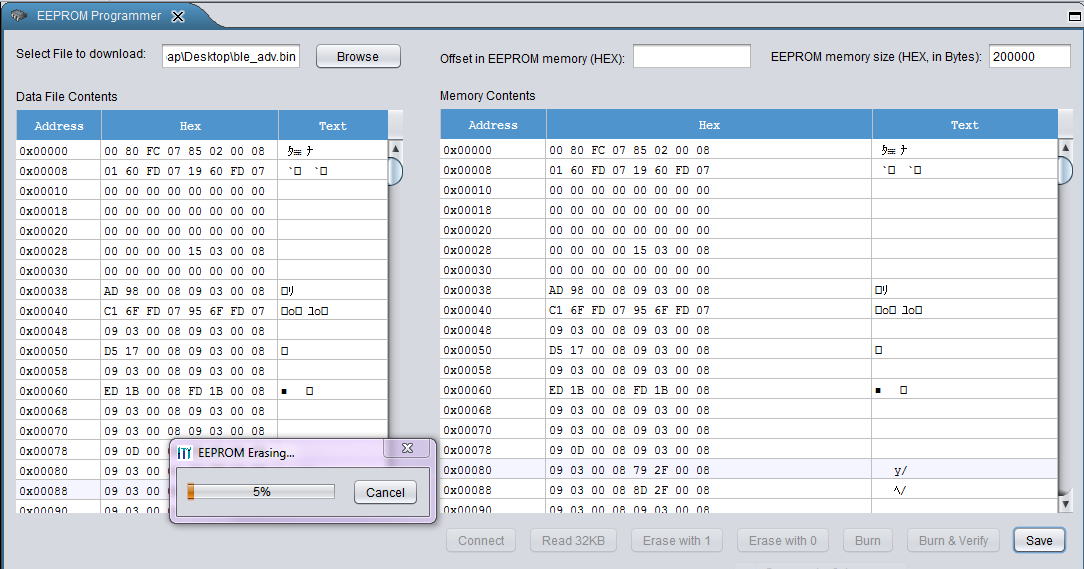Select Data File hex row C1 6F FD 07 95 6F FD 07
1084x569 pixels.
[x=190, y=311]
